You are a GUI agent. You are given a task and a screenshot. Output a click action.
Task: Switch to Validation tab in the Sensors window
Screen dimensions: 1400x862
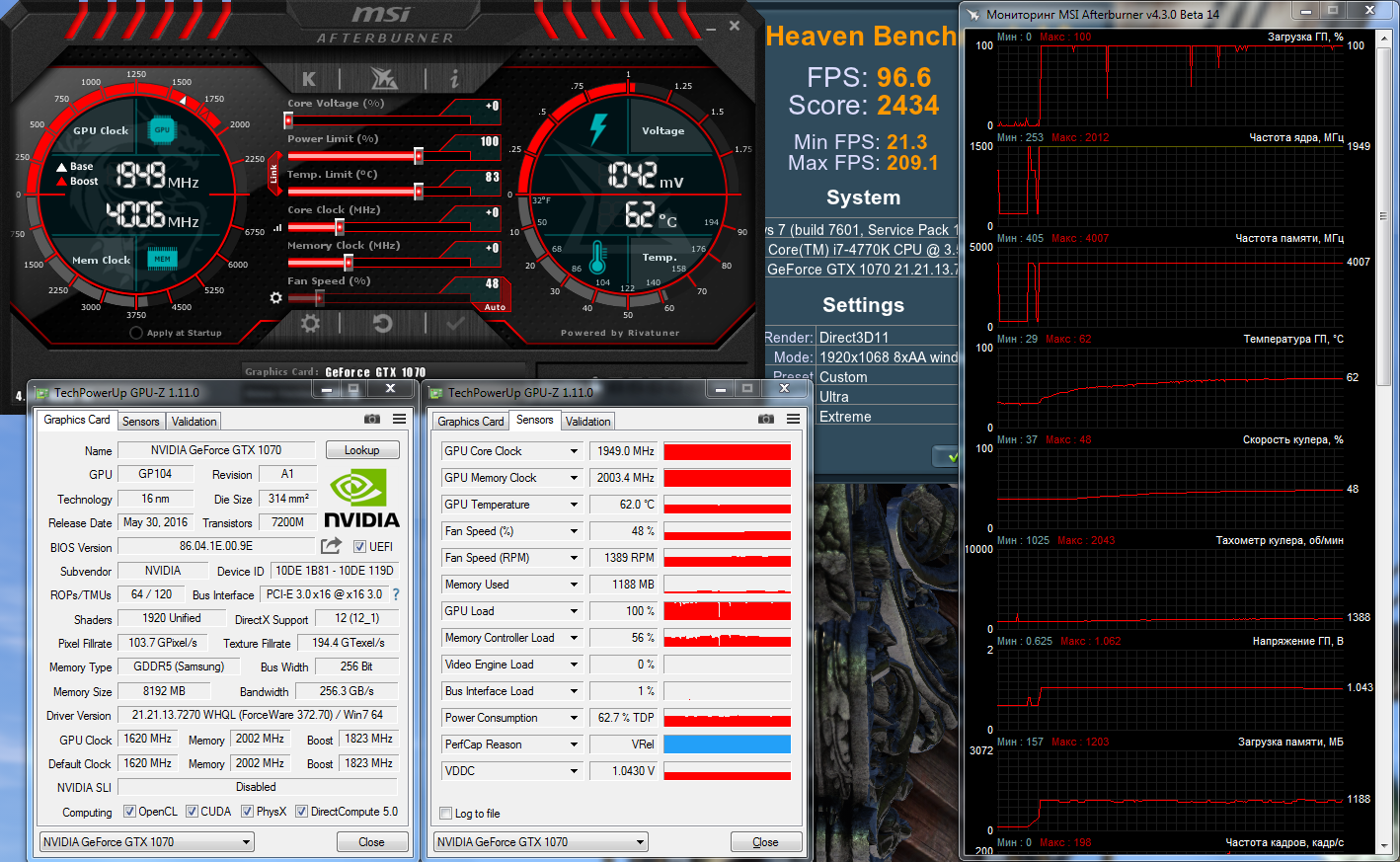587,422
